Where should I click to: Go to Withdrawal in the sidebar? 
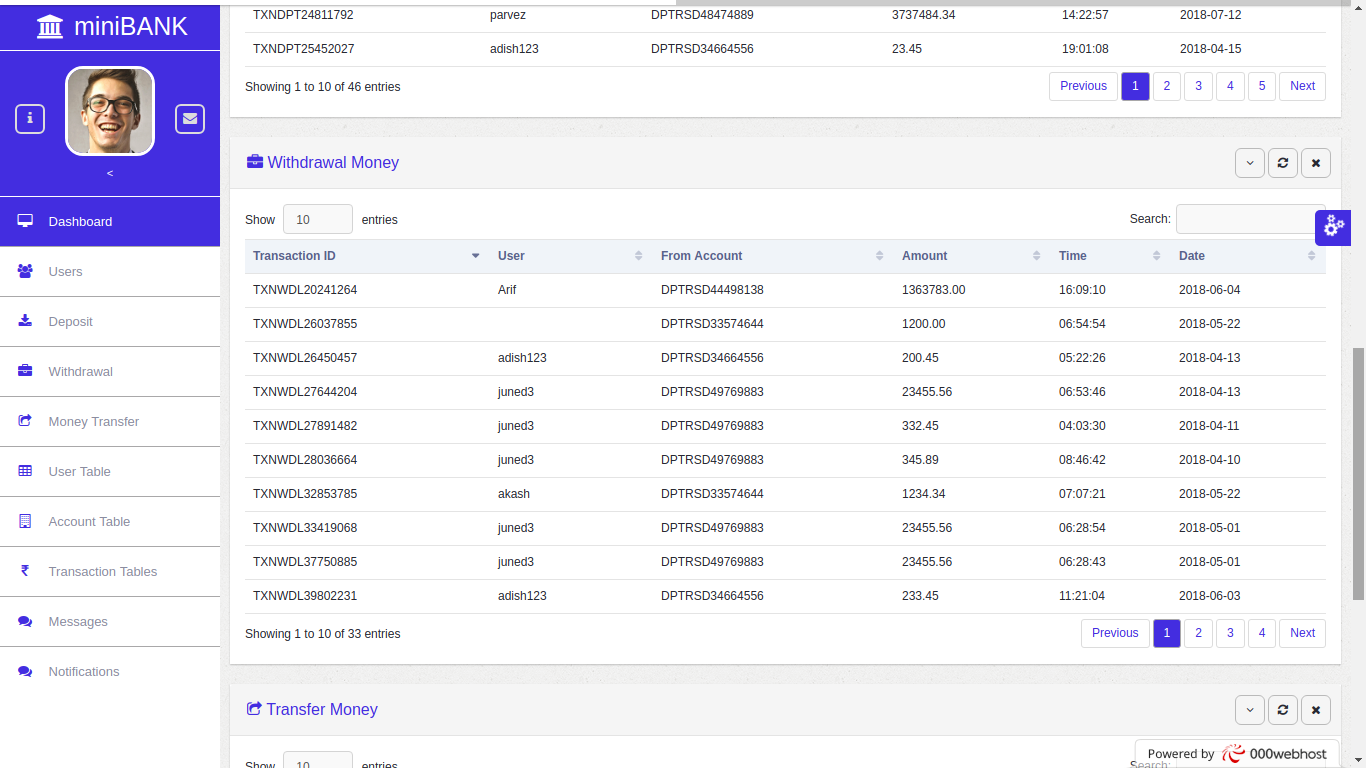pos(110,371)
